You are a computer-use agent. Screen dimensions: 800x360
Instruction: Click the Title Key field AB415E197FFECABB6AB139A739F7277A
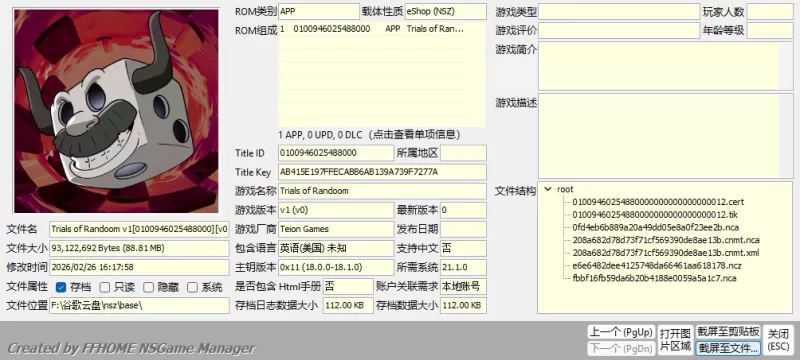click(382, 172)
